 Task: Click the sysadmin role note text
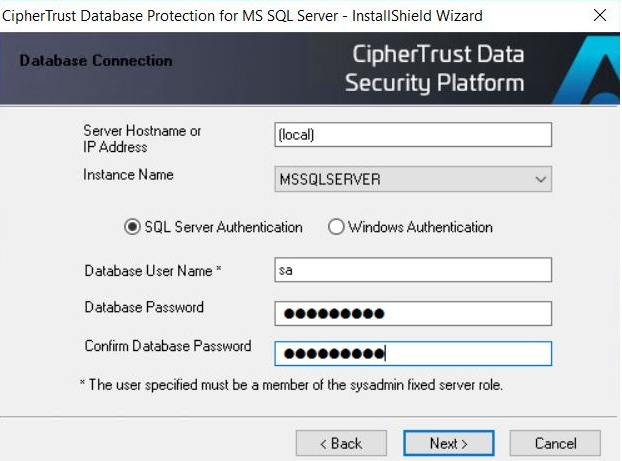click(x=292, y=385)
